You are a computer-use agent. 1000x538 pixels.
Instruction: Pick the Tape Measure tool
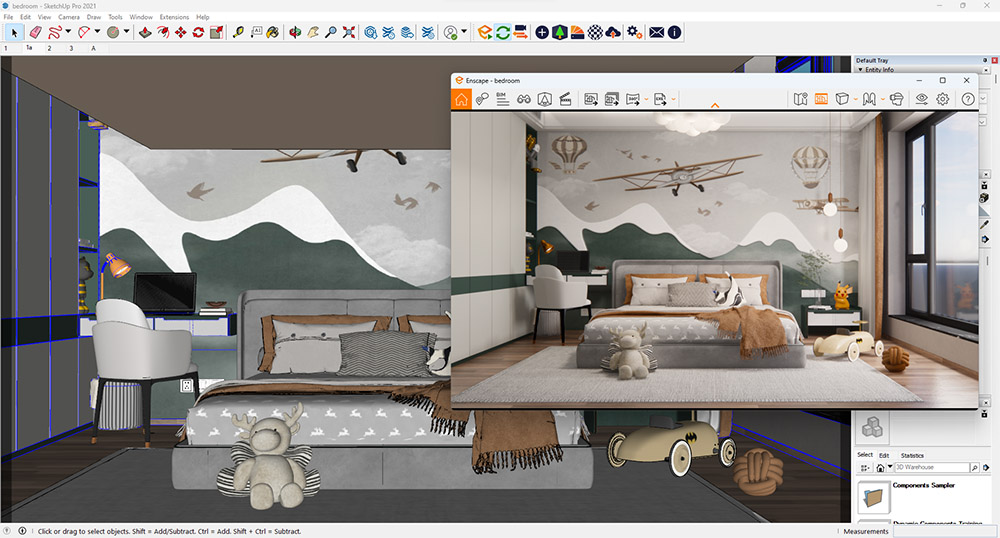pyautogui.click(x=239, y=32)
